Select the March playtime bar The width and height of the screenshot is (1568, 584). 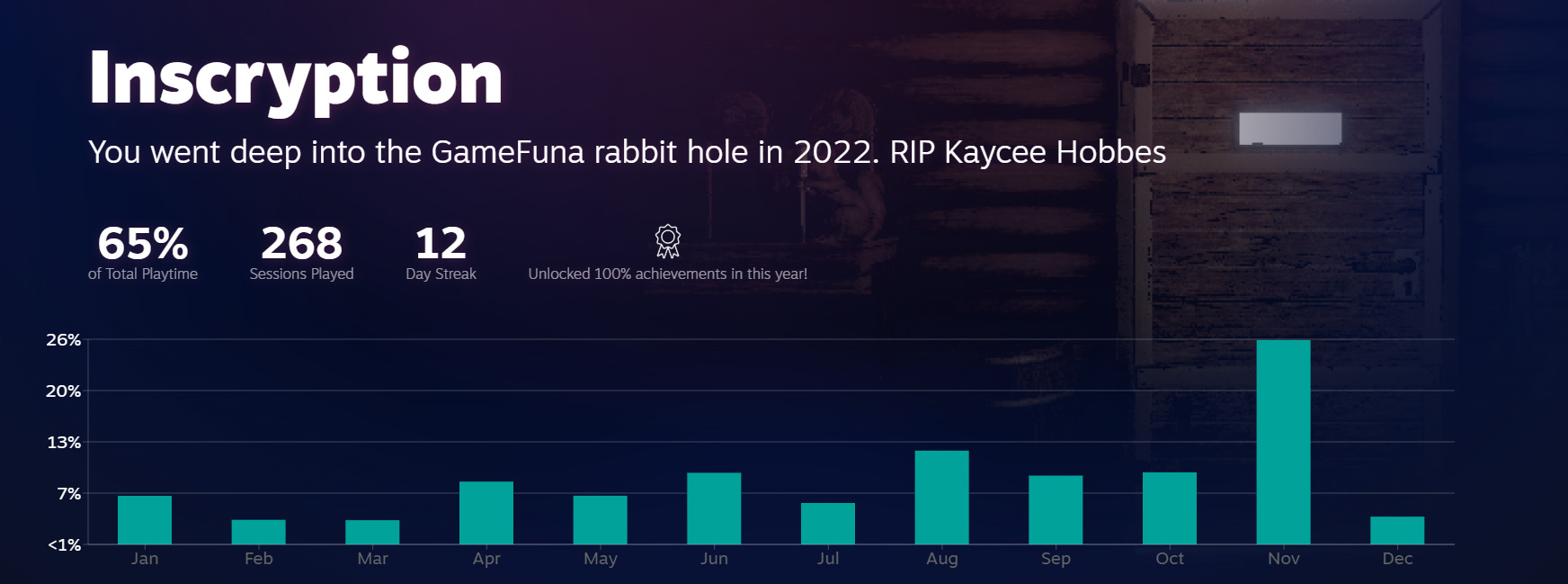pos(372,532)
